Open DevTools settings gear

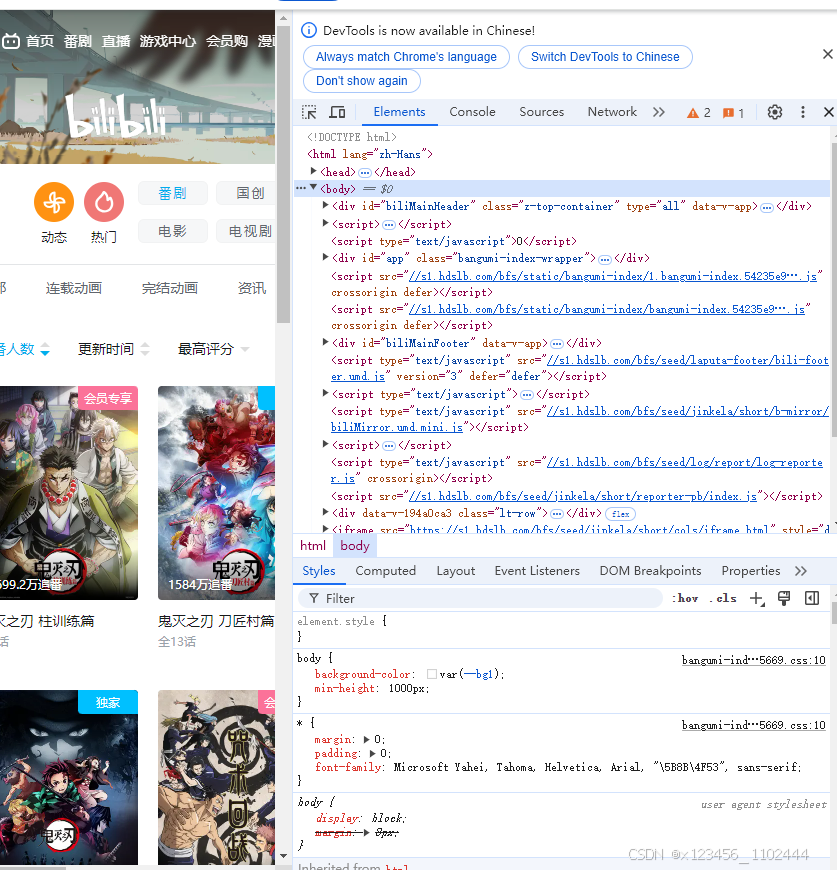[x=775, y=112]
